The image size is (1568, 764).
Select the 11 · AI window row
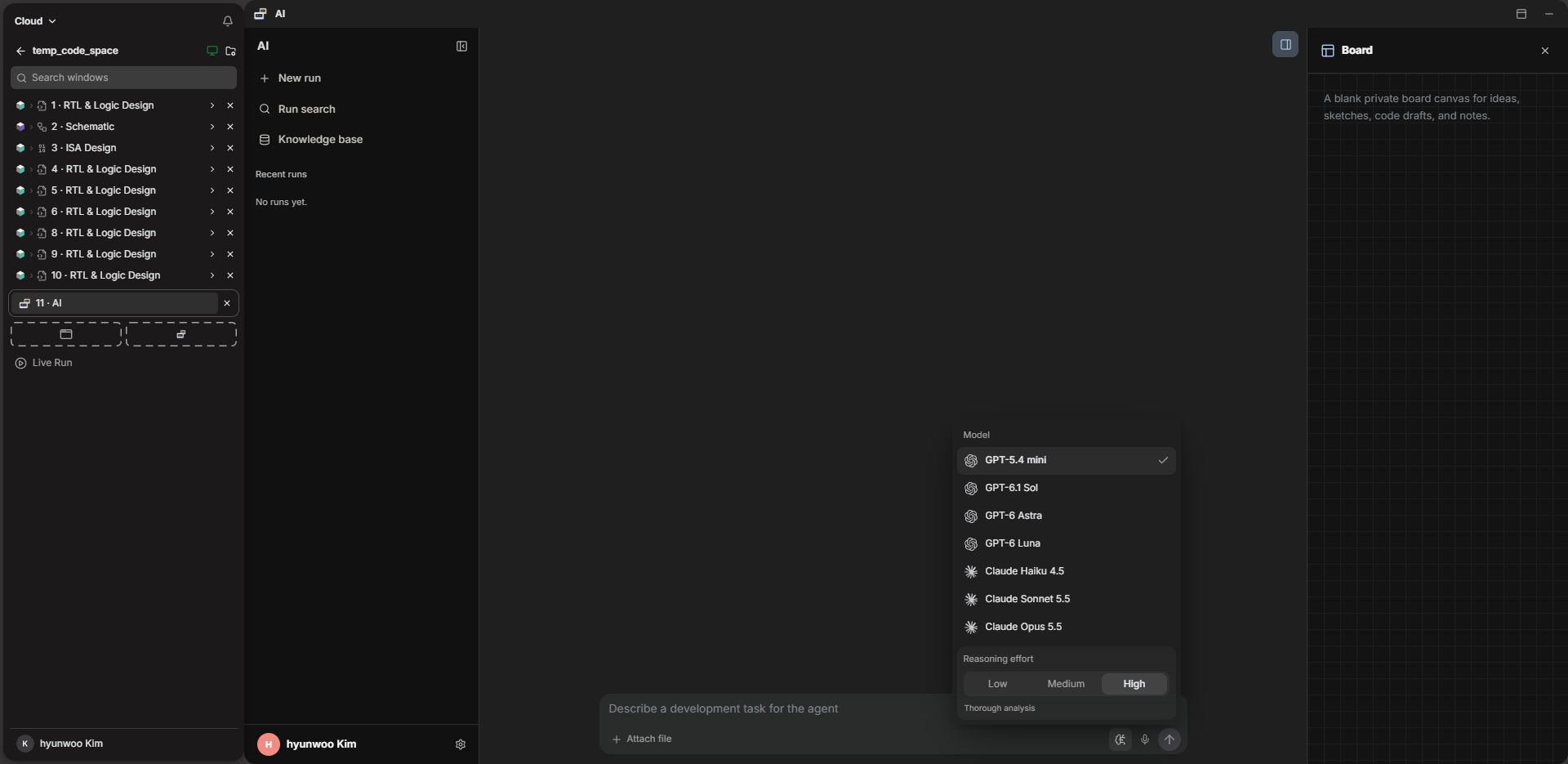(x=114, y=303)
